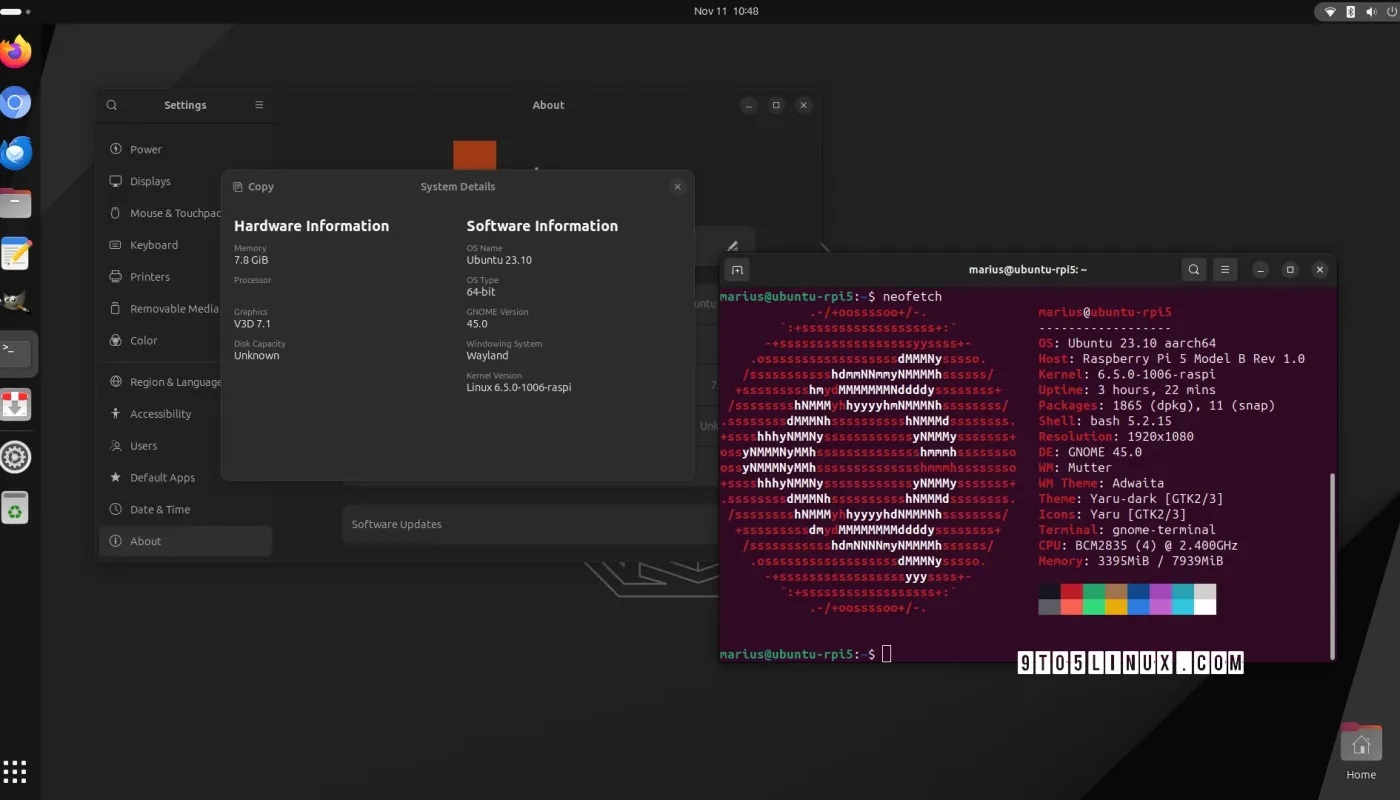The height and width of the screenshot is (800, 1400).
Task: Open the Files manager dock icon
Action: (16, 204)
